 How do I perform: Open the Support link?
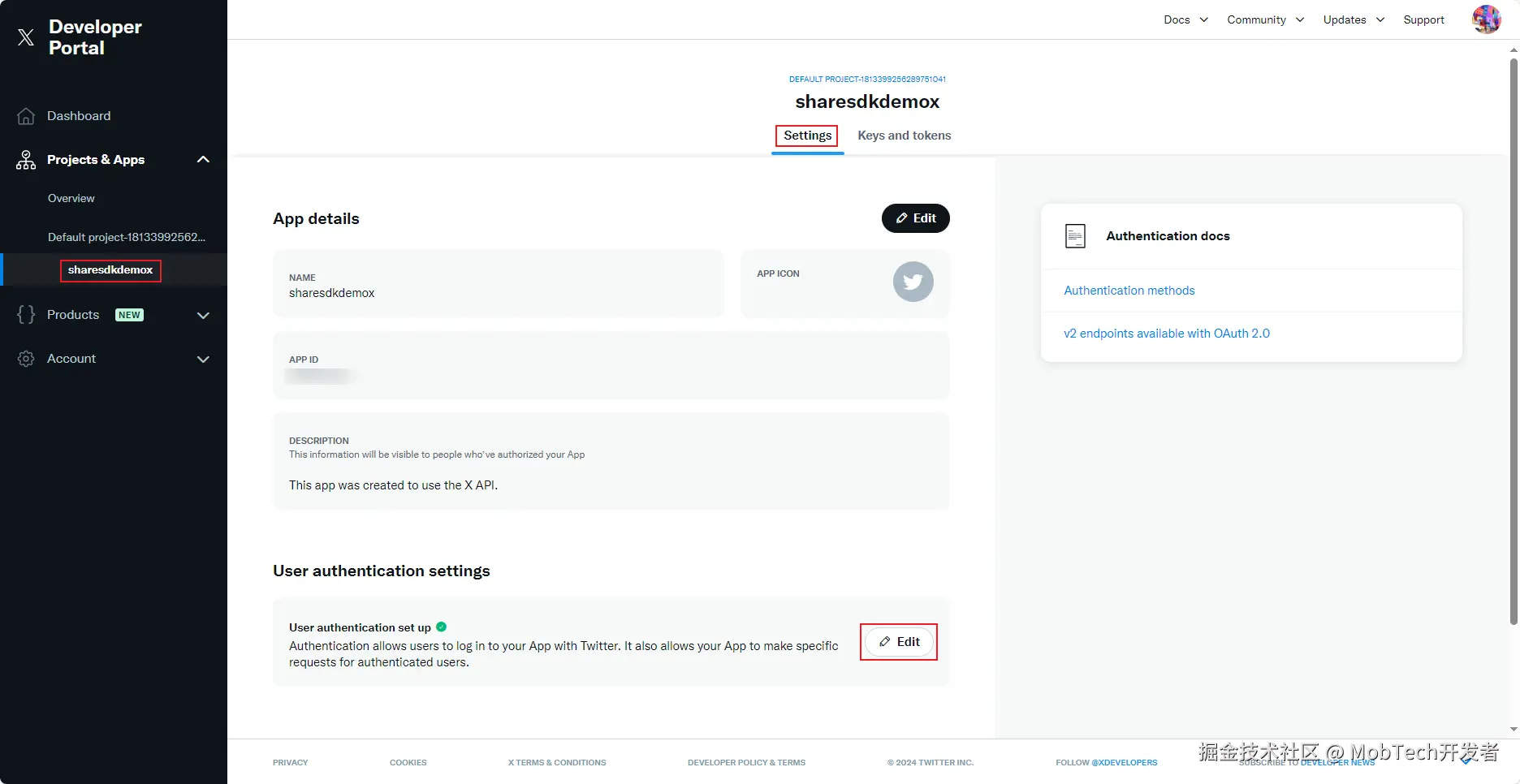pos(1423,19)
